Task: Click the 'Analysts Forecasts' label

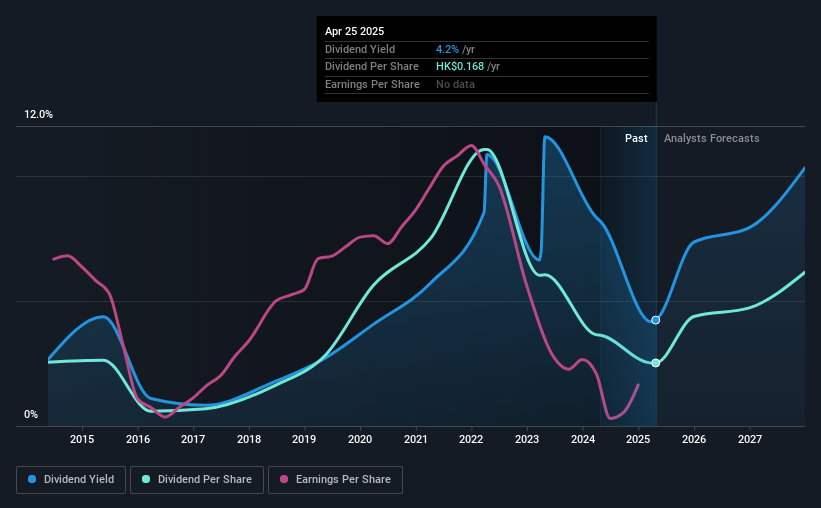Action: pos(712,138)
